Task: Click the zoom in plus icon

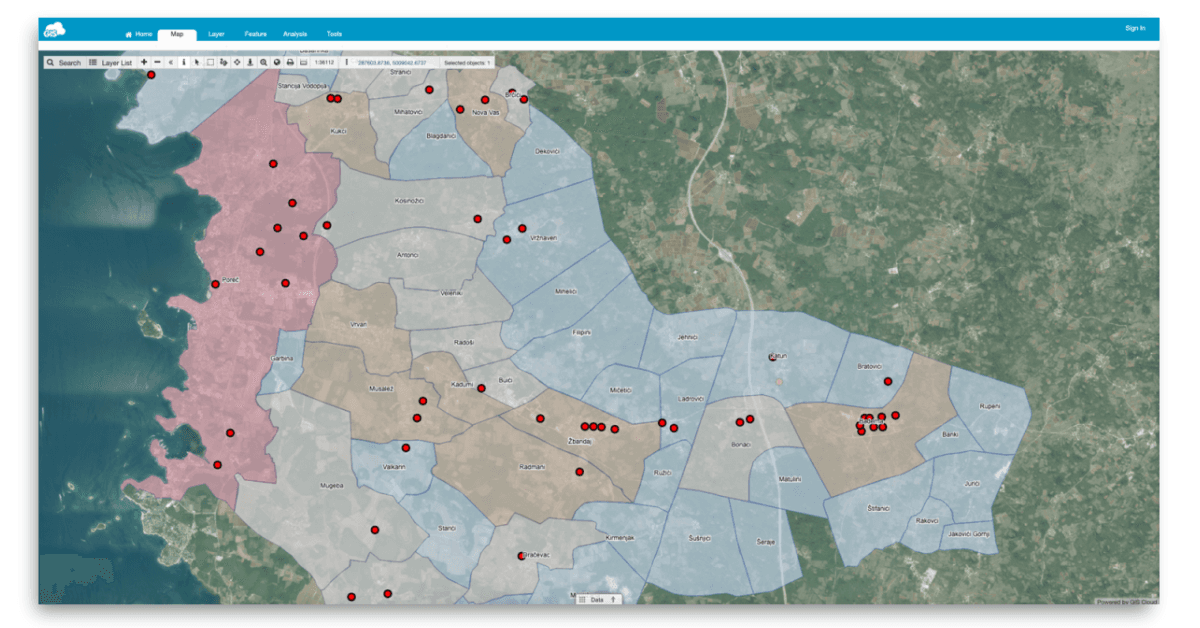Action: (144, 62)
